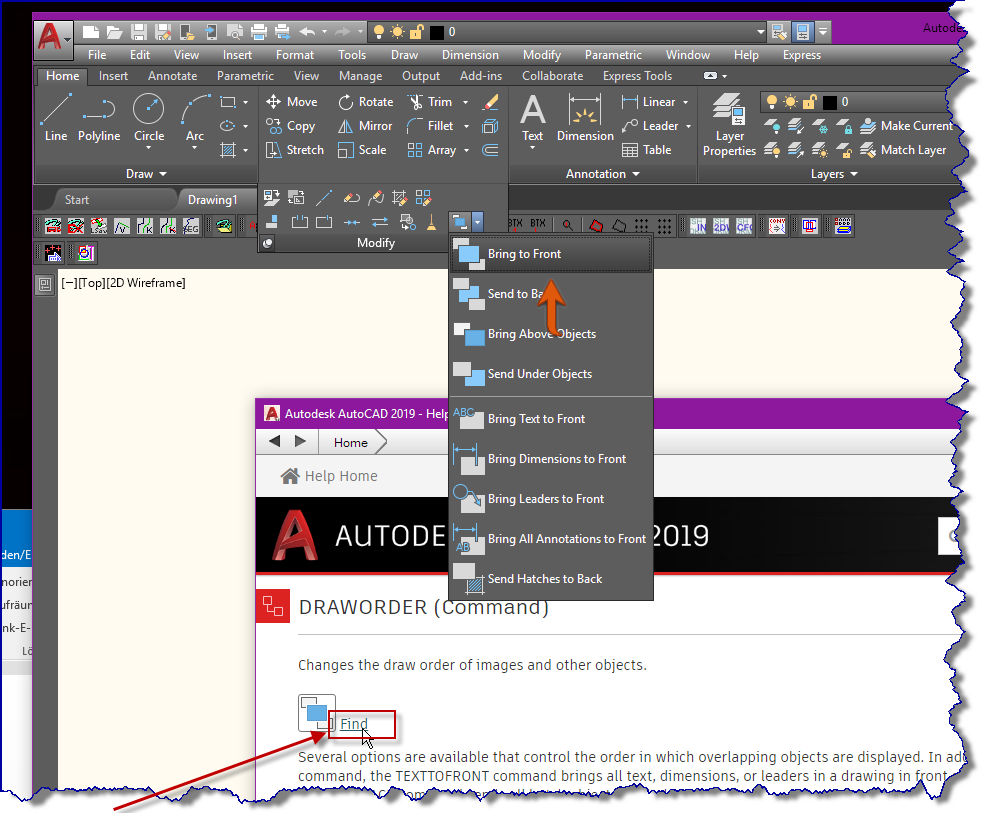
Task: Click the Fillet tool
Action: point(430,126)
